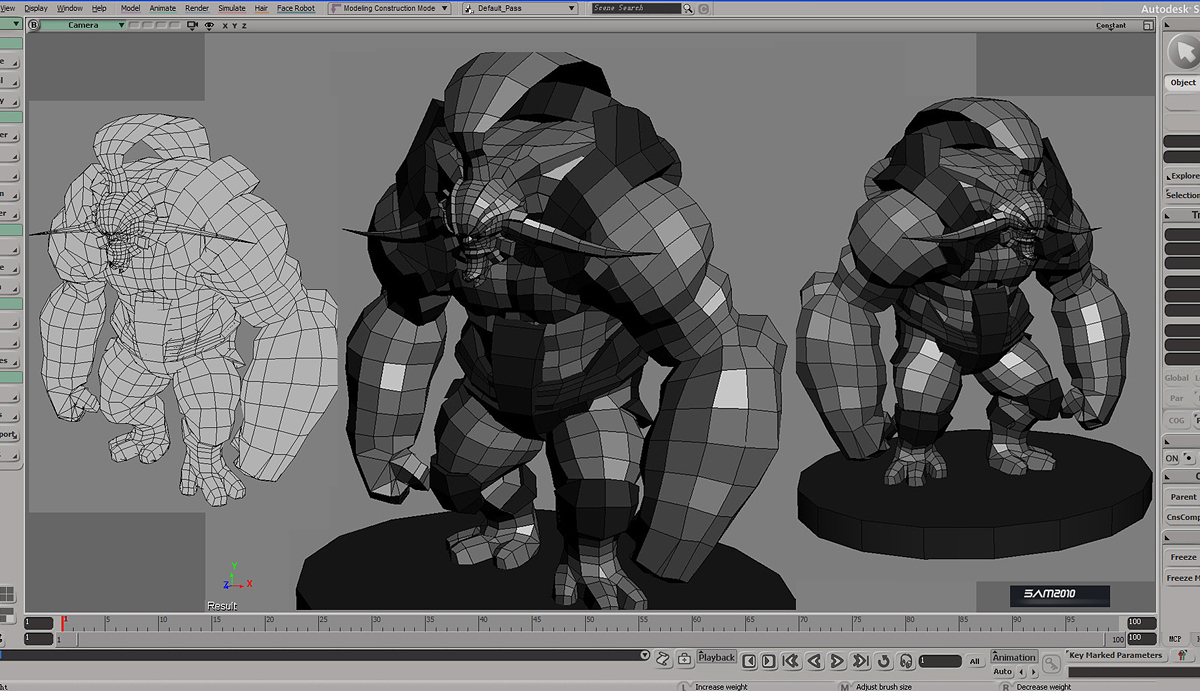This screenshot has height=691, width=1200.
Task: Jump to last frame
Action: click(860, 661)
